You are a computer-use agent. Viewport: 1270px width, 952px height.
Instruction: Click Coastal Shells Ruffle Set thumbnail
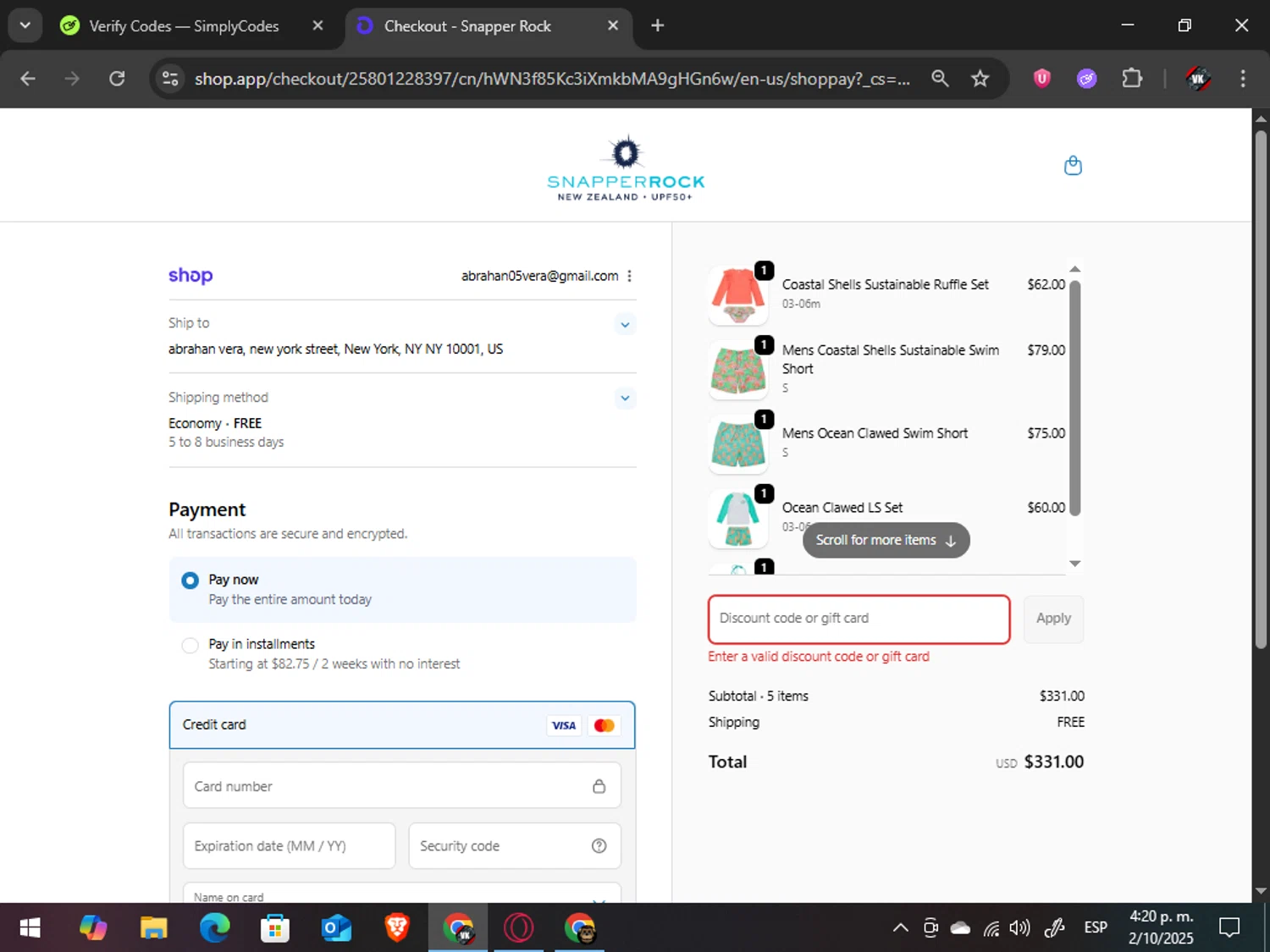(x=738, y=295)
